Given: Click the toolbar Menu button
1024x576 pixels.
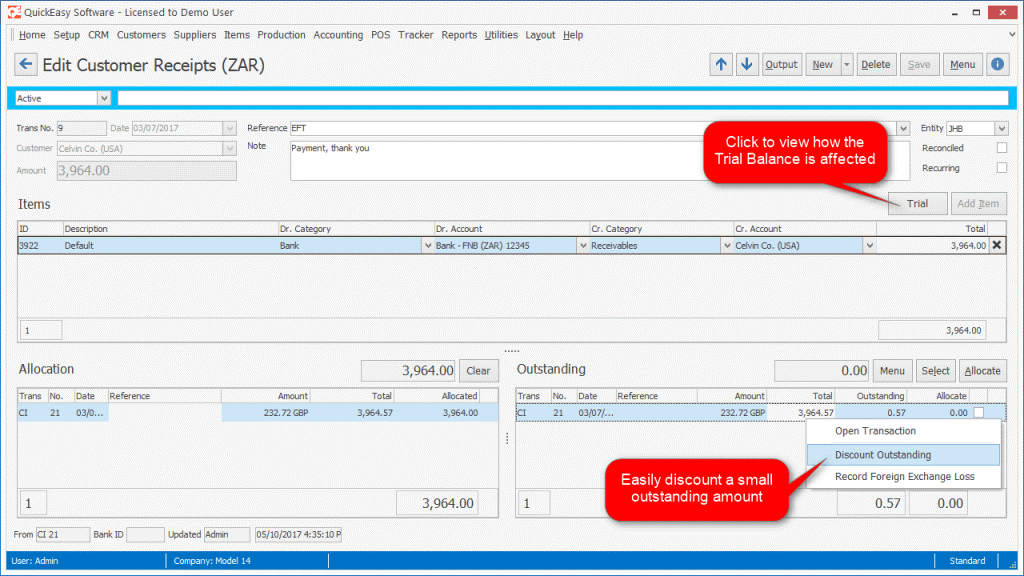Looking at the screenshot, I should point(963,64).
